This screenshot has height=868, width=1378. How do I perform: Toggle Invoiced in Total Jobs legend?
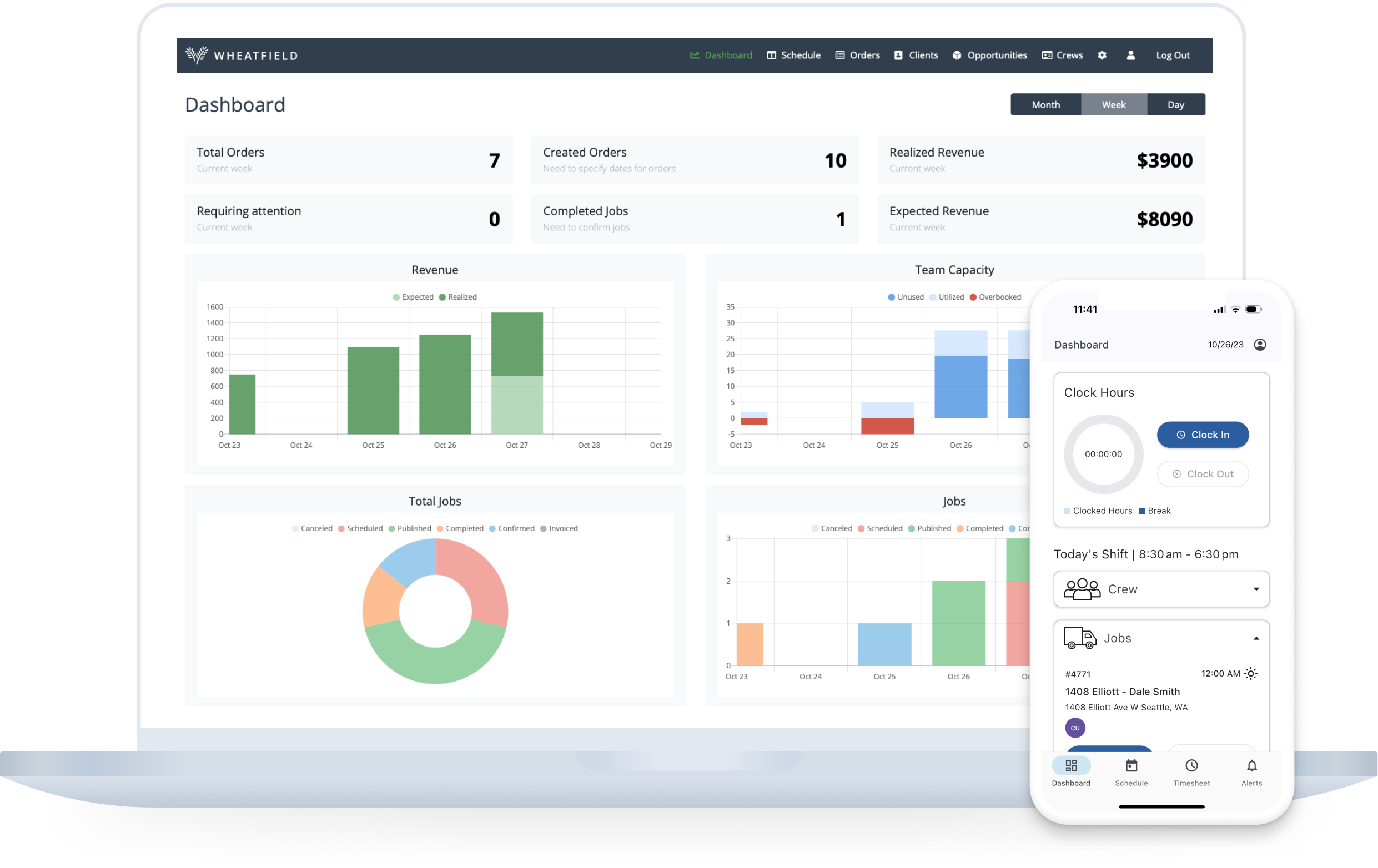tap(559, 528)
